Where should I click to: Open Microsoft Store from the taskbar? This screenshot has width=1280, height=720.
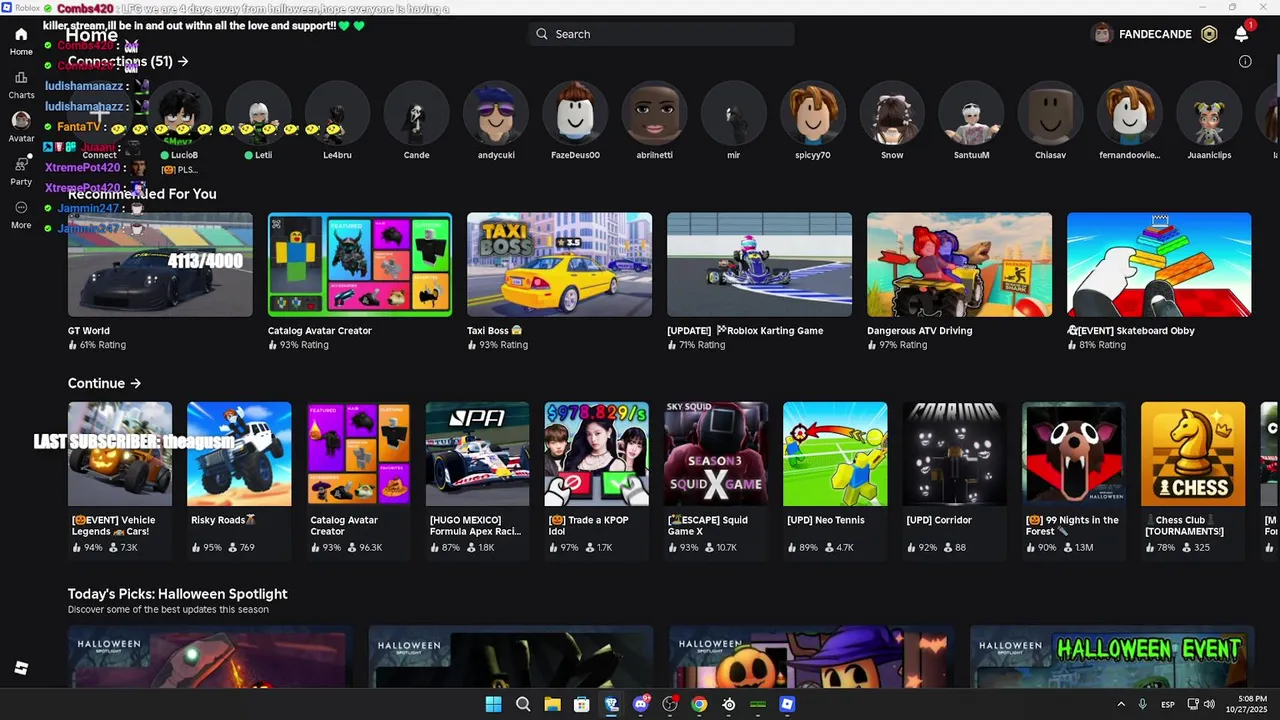[581, 704]
